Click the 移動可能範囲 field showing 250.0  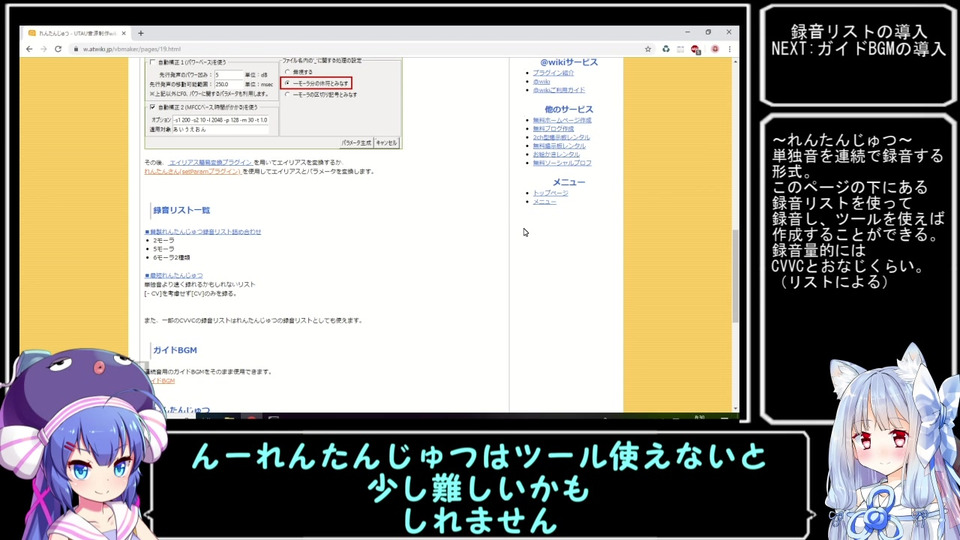pos(228,84)
